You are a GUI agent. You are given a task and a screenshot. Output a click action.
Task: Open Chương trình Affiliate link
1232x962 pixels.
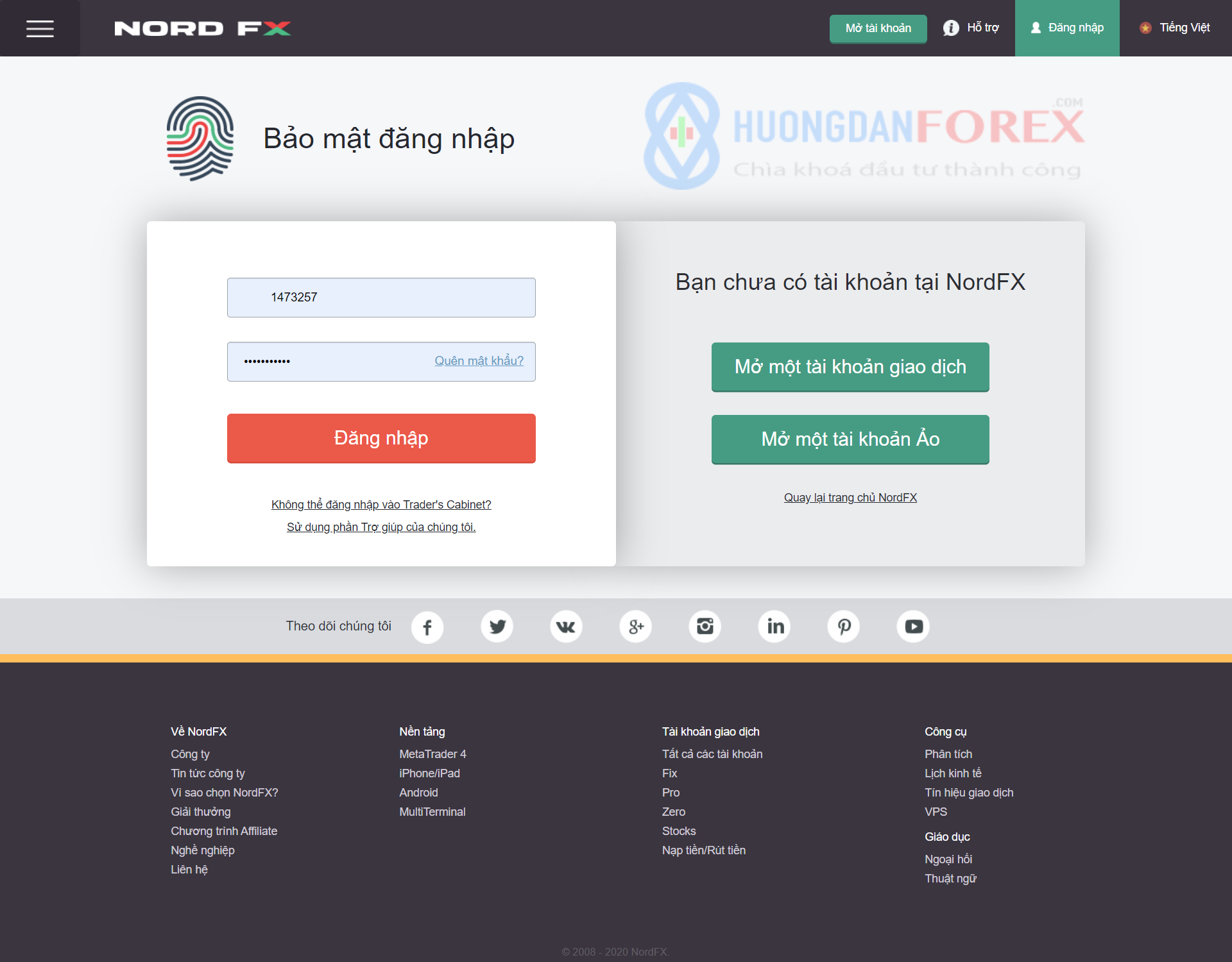[224, 831]
